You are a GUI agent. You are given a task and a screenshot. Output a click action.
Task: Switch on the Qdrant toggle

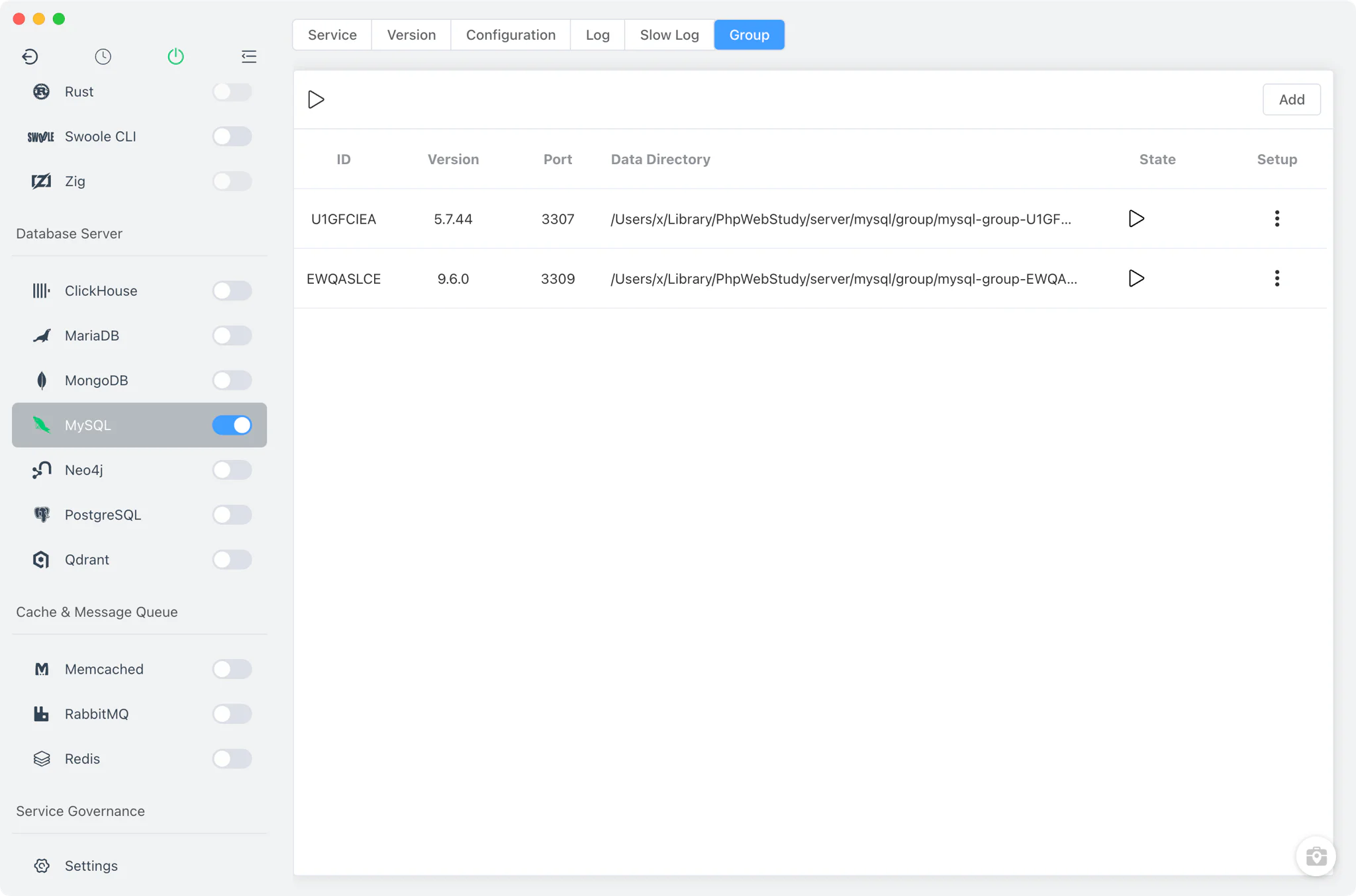pyautogui.click(x=232, y=560)
